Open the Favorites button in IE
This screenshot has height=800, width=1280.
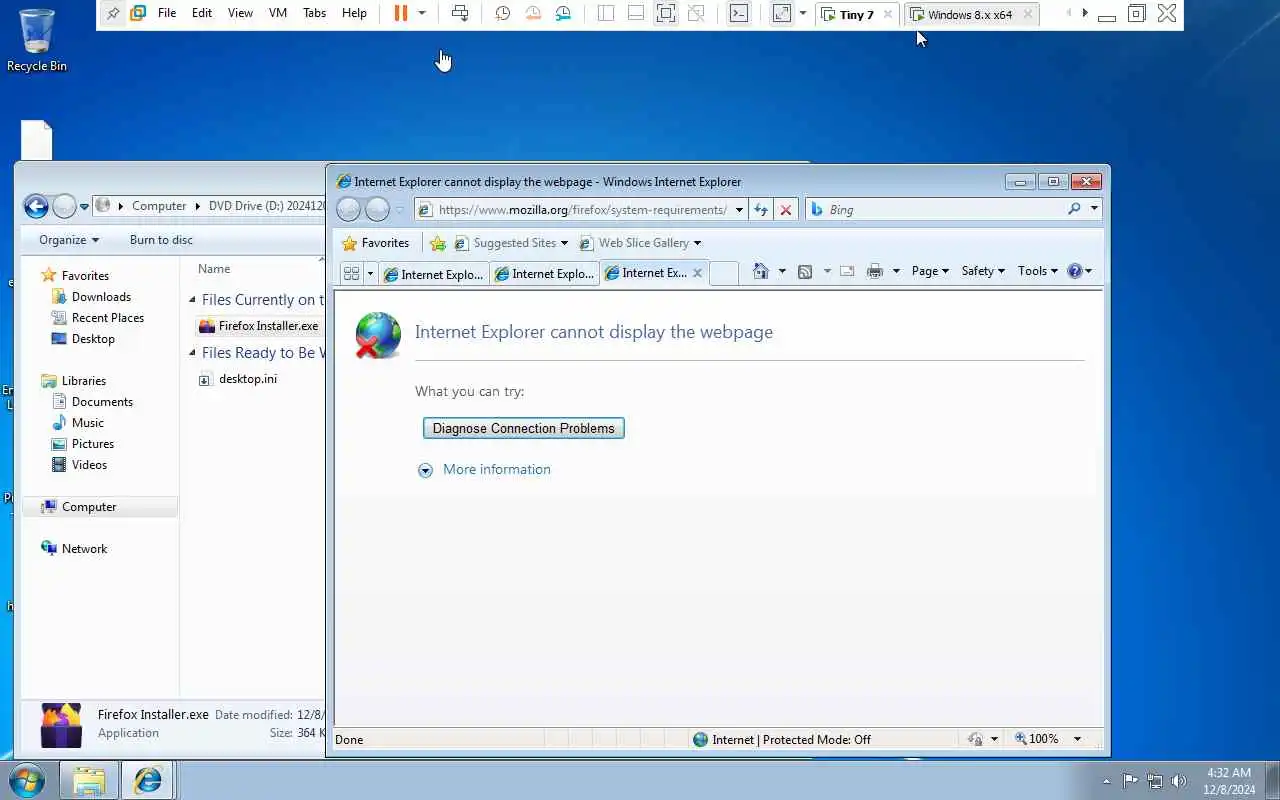pos(376,243)
